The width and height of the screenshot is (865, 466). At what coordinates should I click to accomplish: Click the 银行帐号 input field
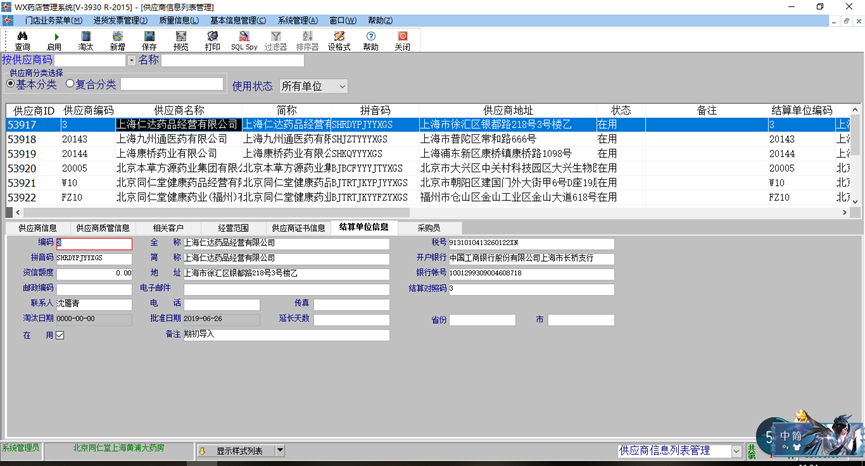[x=531, y=274]
